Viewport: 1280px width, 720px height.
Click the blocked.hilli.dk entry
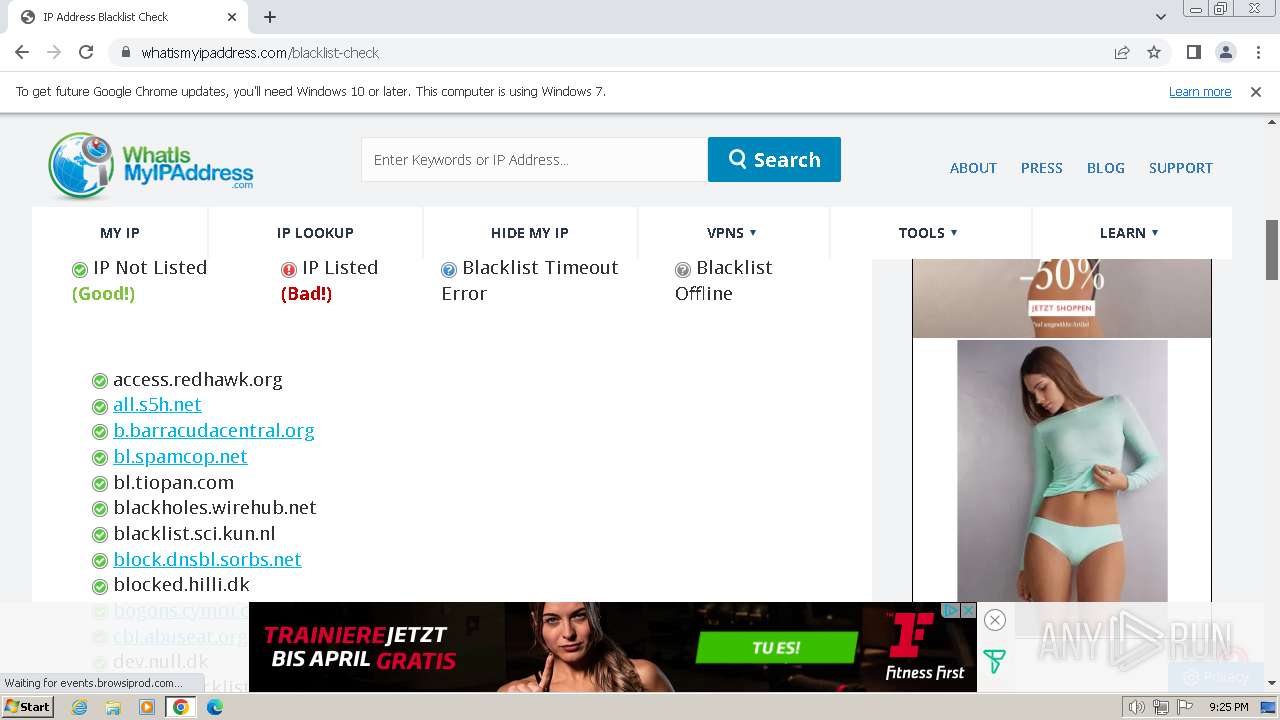pos(181,585)
